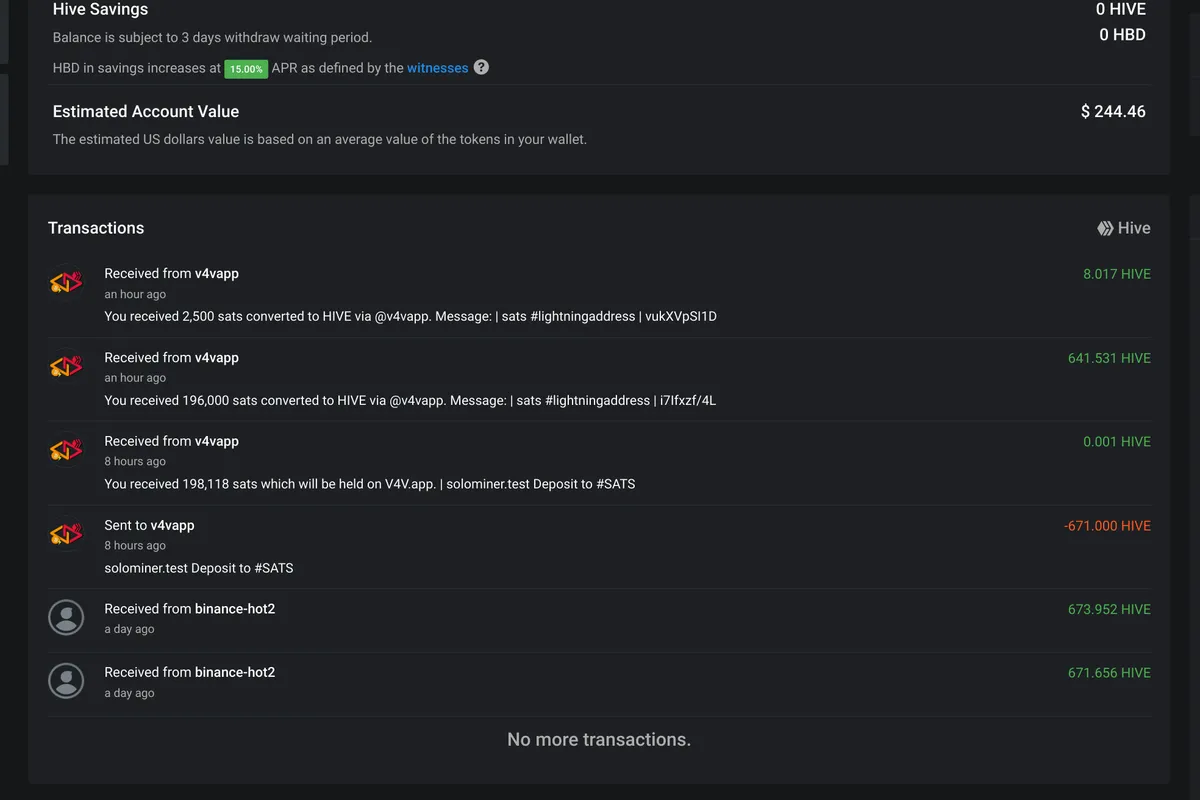Click 'No more transactions.' text
Image resolution: width=1200 pixels, height=800 pixels.
pos(599,740)
